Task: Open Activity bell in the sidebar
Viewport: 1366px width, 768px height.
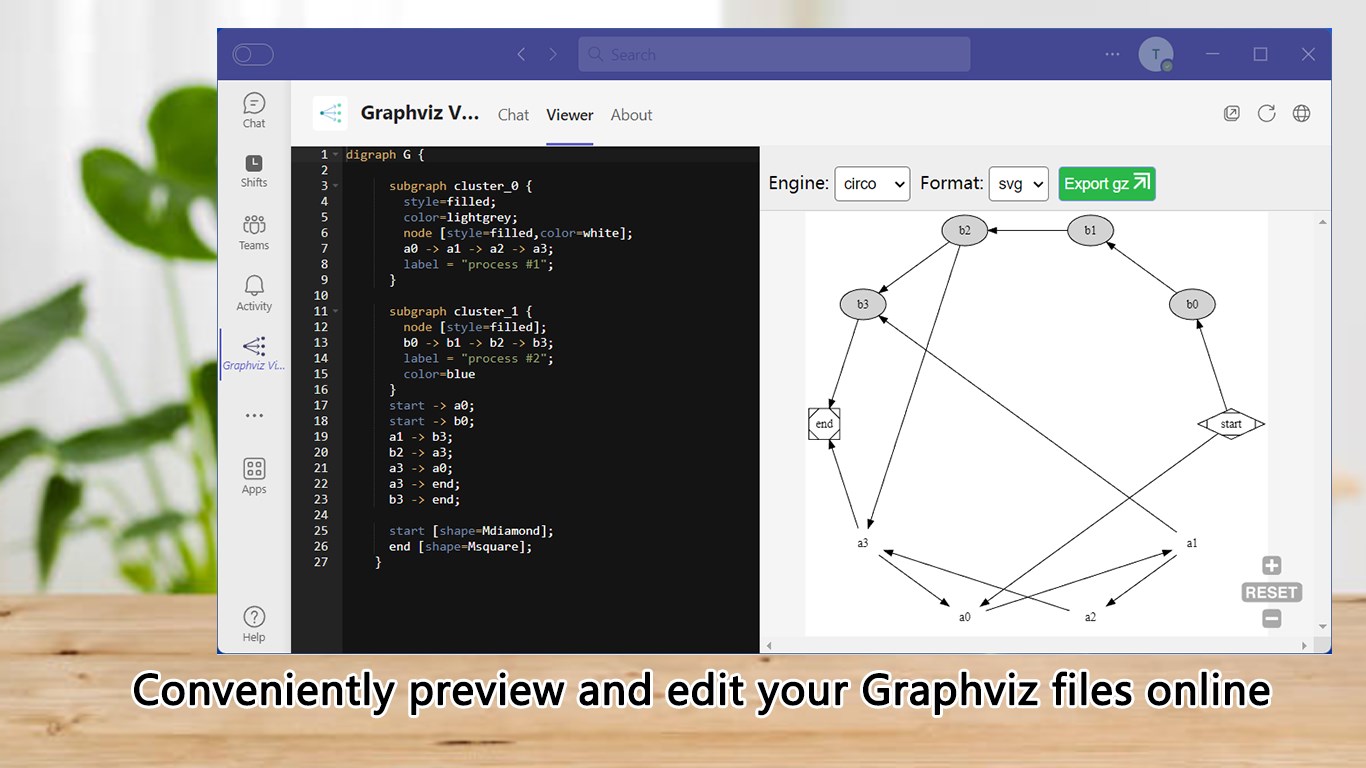Action: [x=254, y=294]
